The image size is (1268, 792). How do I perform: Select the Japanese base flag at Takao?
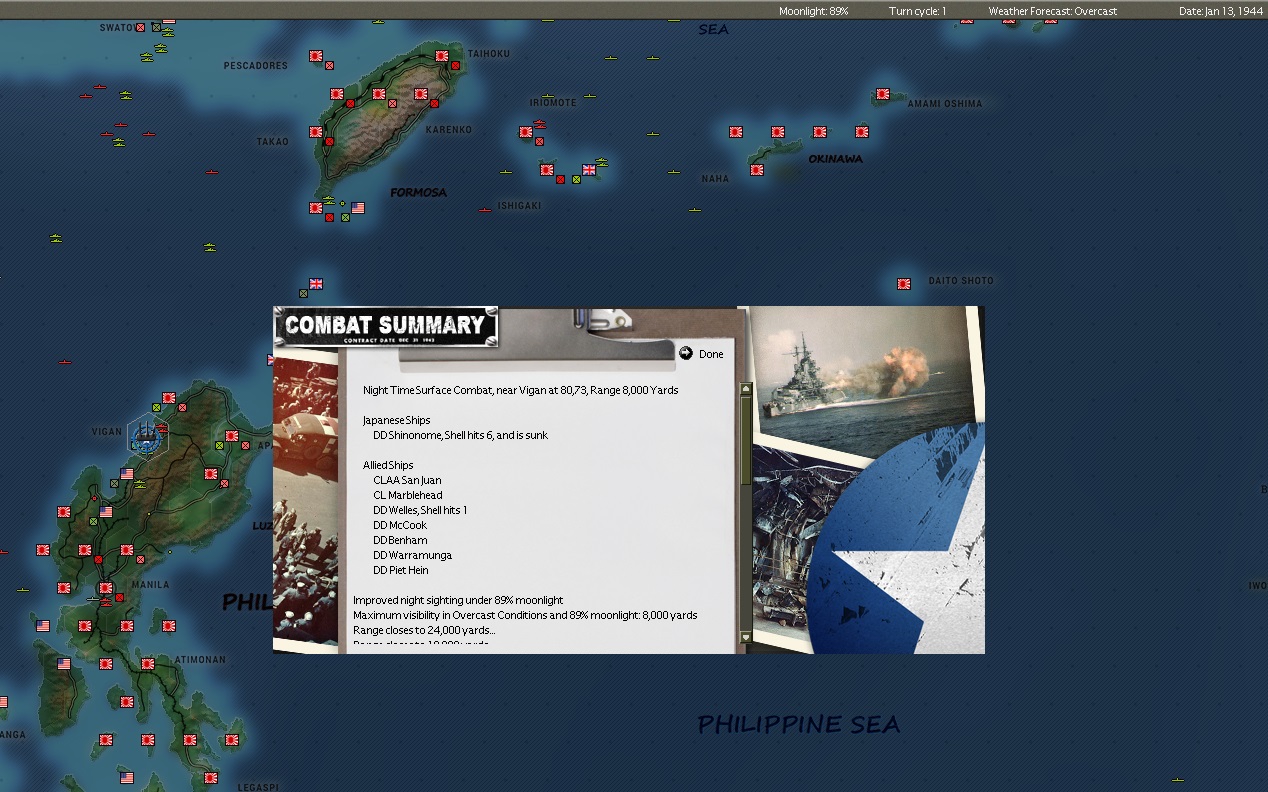[316, 132]
